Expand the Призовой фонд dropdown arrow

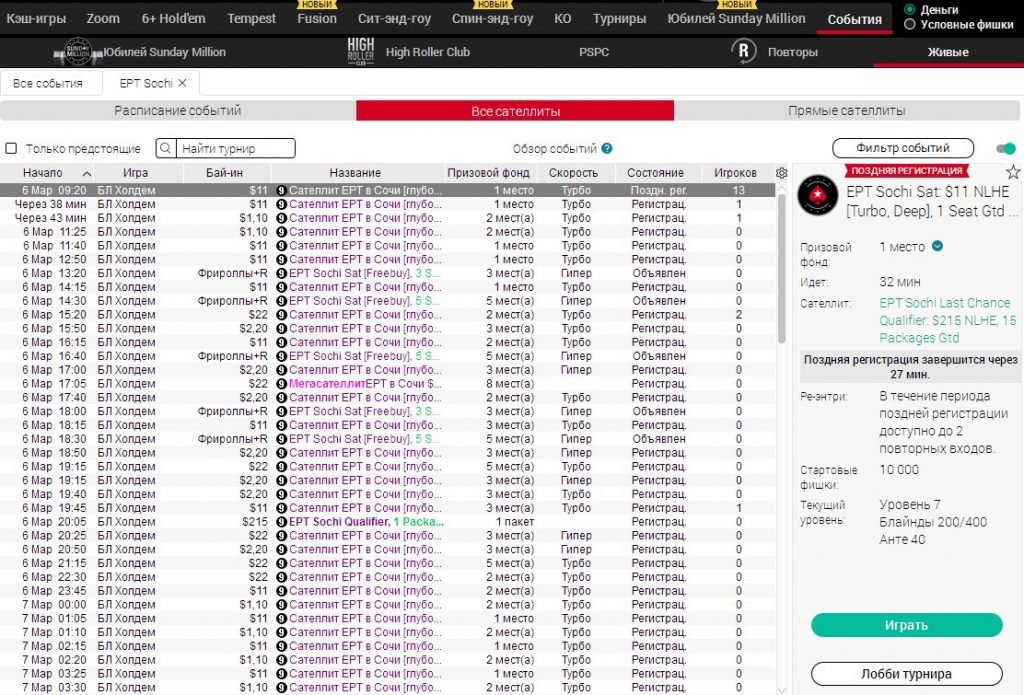click(937, 247)
